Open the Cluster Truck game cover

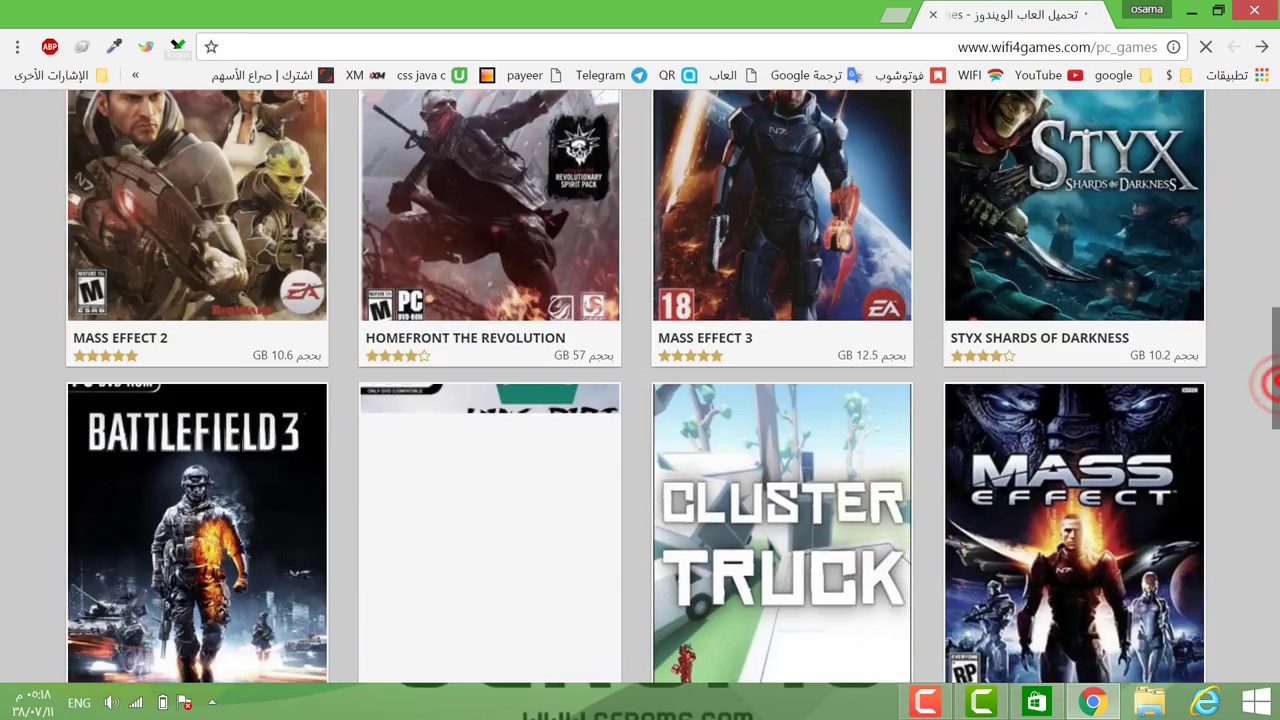[x=782, y=533]
